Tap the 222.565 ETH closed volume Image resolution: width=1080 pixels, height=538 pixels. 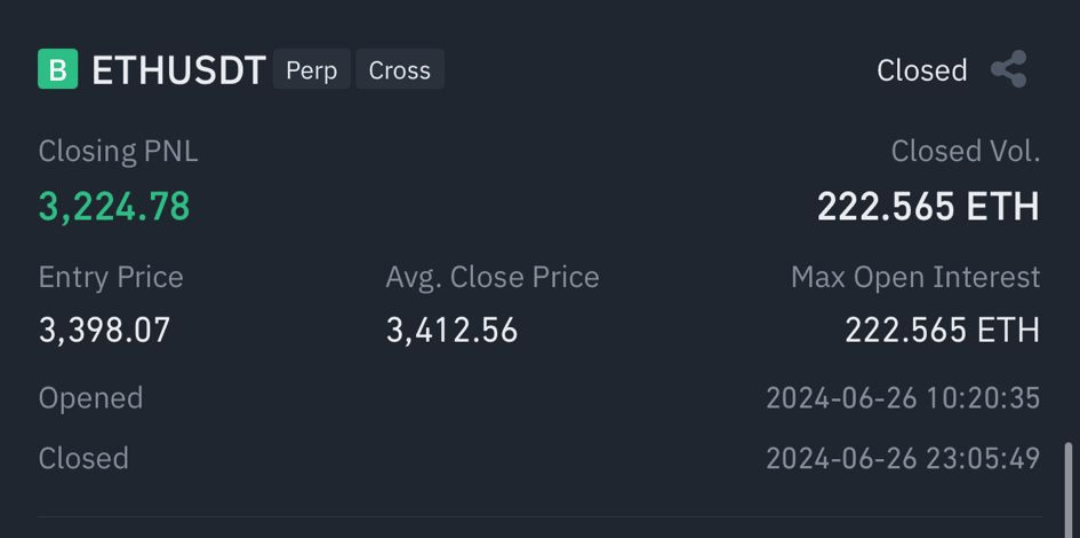(928, 206)
